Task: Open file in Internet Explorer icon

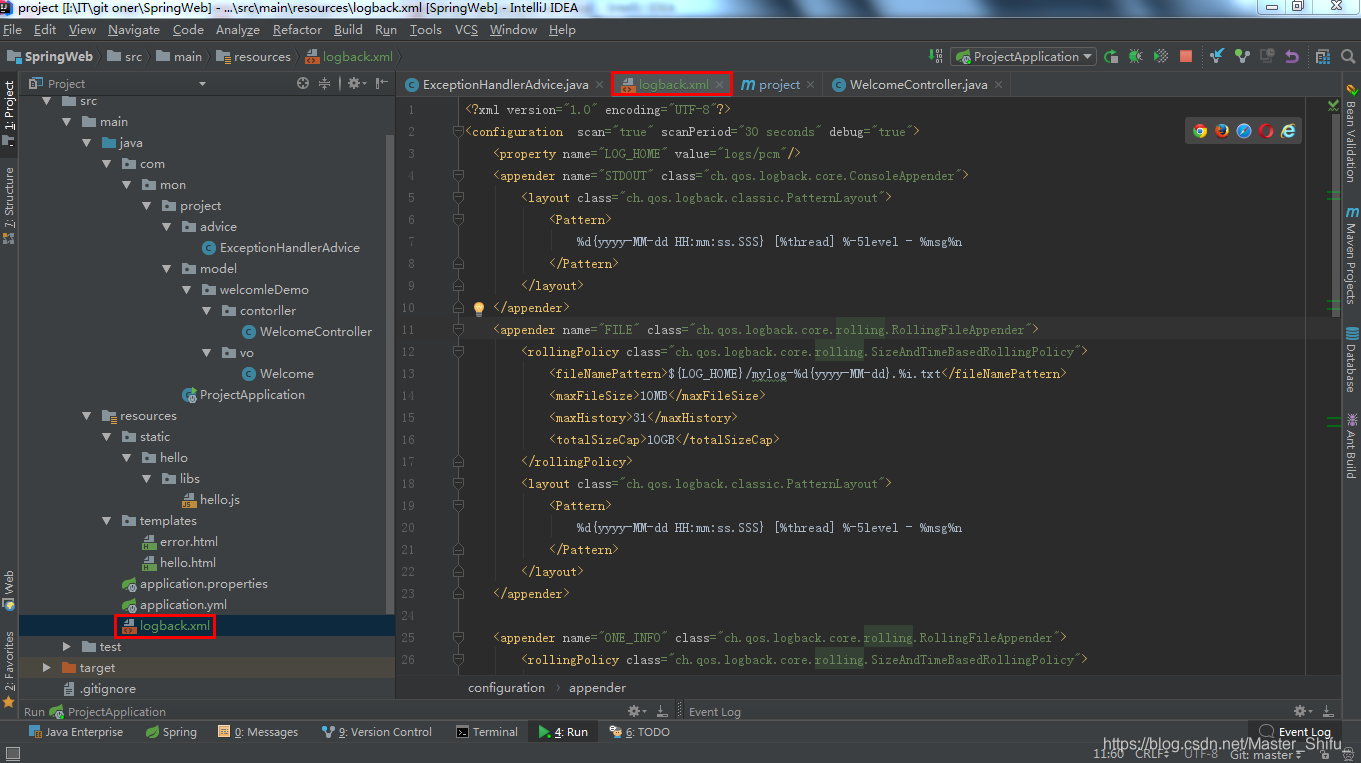Action: point(1289,131)
